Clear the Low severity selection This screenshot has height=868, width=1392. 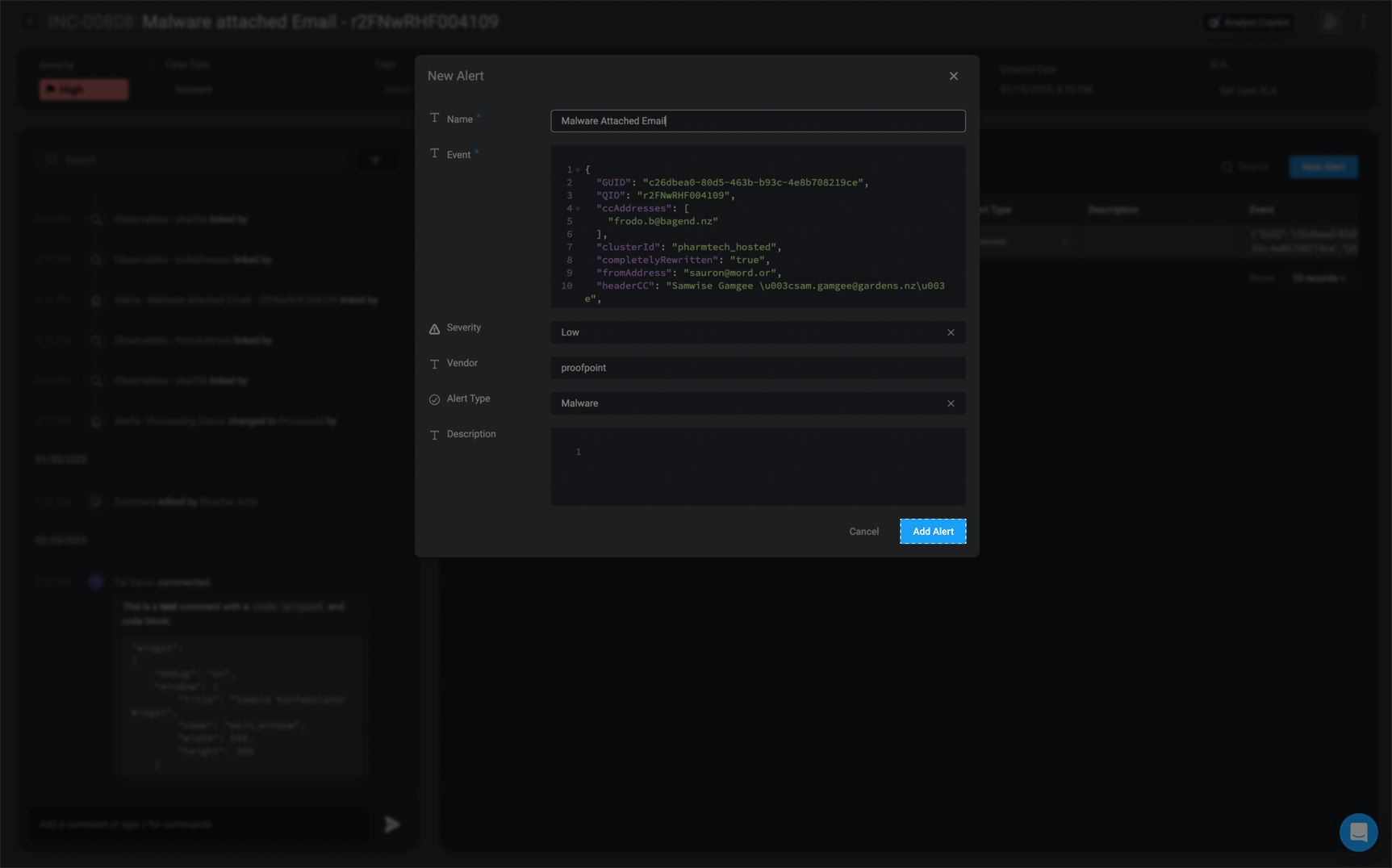pos(951,332)
